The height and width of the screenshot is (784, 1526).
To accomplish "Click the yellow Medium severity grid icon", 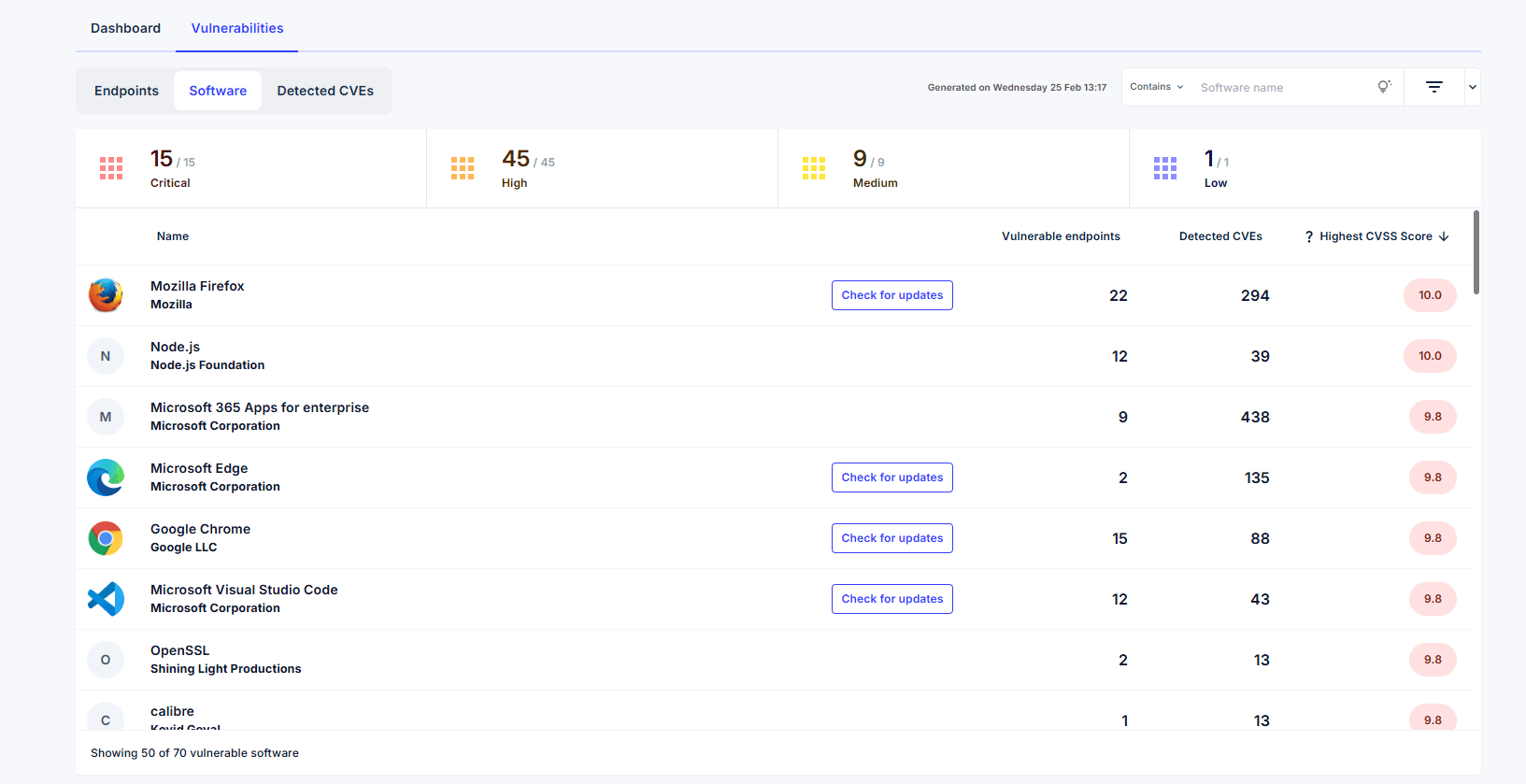I will pyautogui.click(x=814, y=168).
